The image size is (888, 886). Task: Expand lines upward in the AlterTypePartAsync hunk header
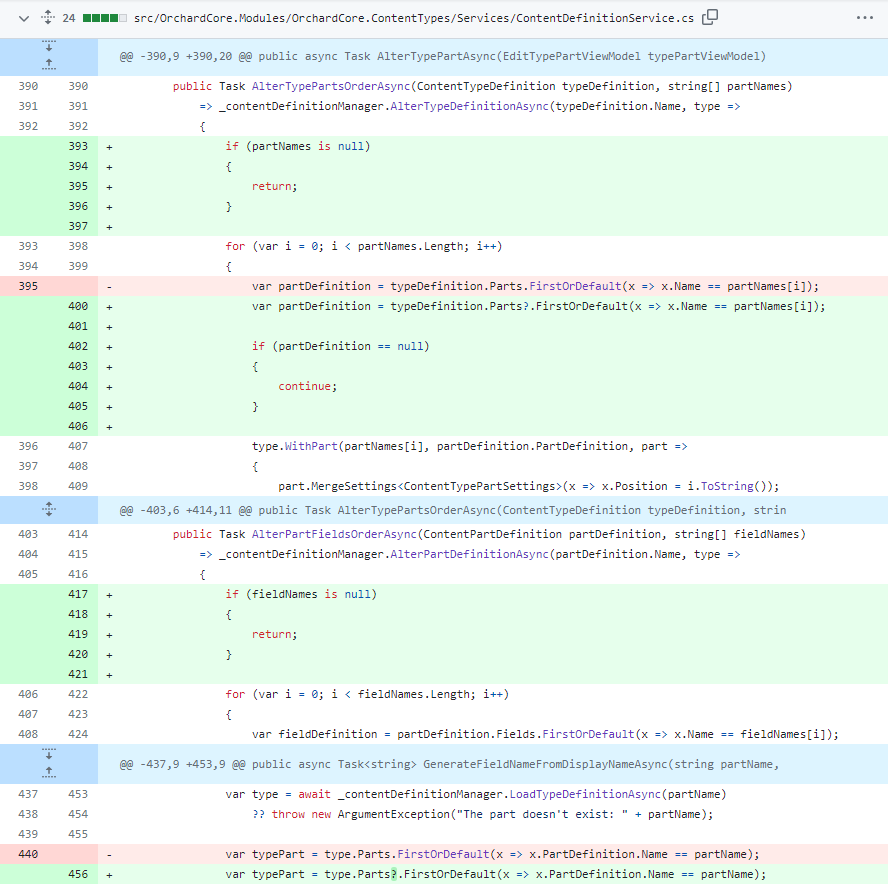pos(49,64)
